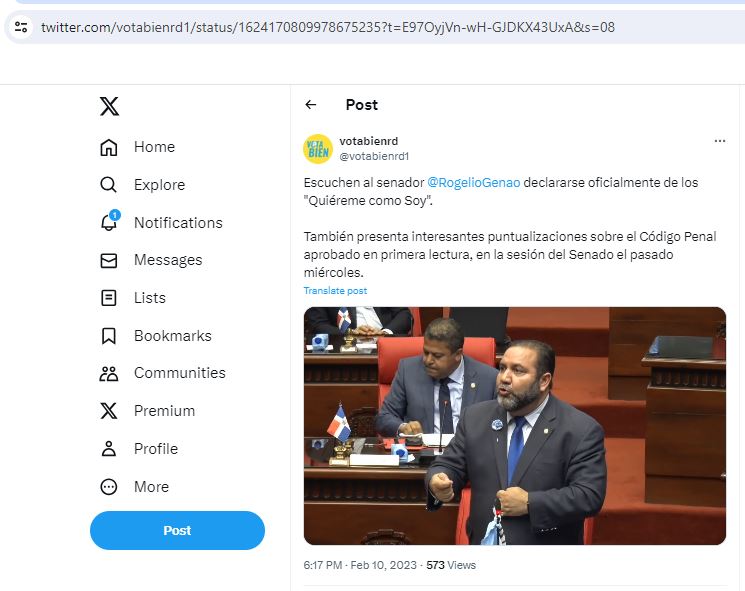Open the @RogelioGenao mention link
Image resolution: width=745 pixels, height=591 pixels.
(x=473, y=183)
